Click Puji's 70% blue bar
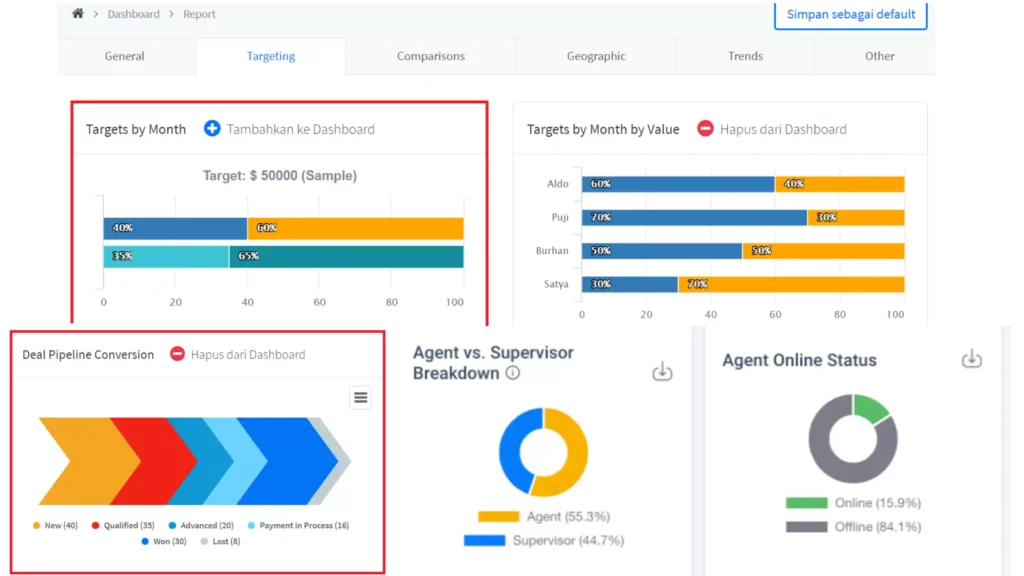This screenshot has width=1024, height=576. (694, 217)
